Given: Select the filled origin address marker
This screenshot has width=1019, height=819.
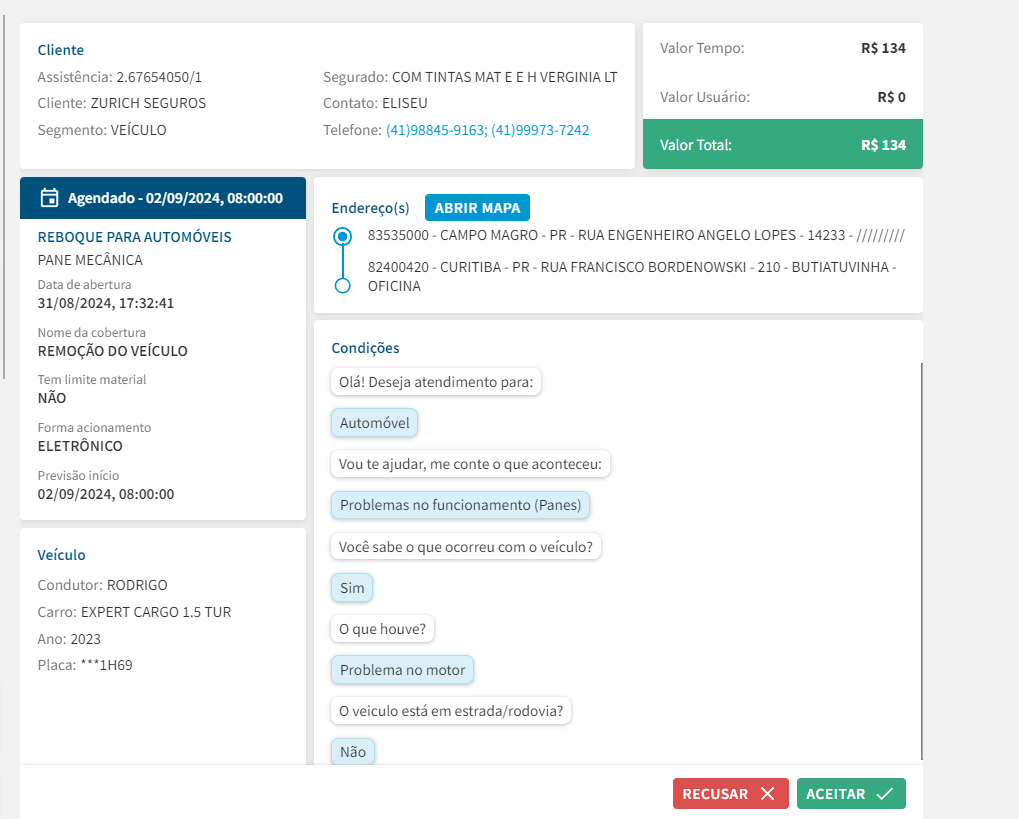Looking at the screenshot, I should (x=343, y=237).
